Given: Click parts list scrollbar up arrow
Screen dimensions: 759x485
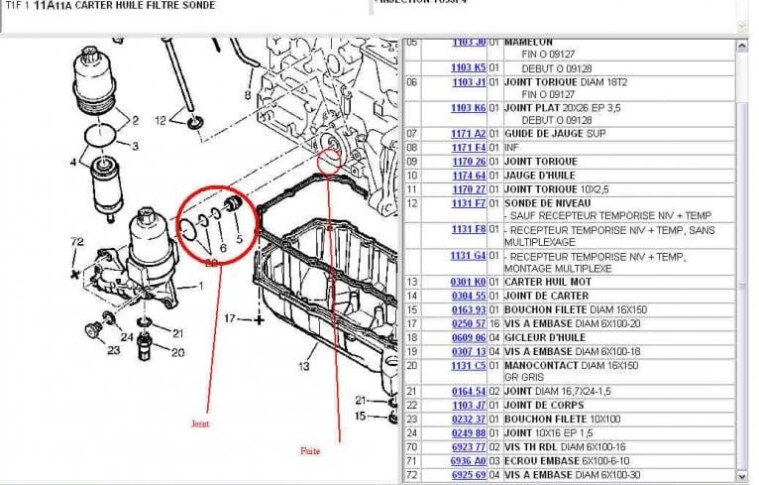Looking at the screenshot, I should 742,46.
